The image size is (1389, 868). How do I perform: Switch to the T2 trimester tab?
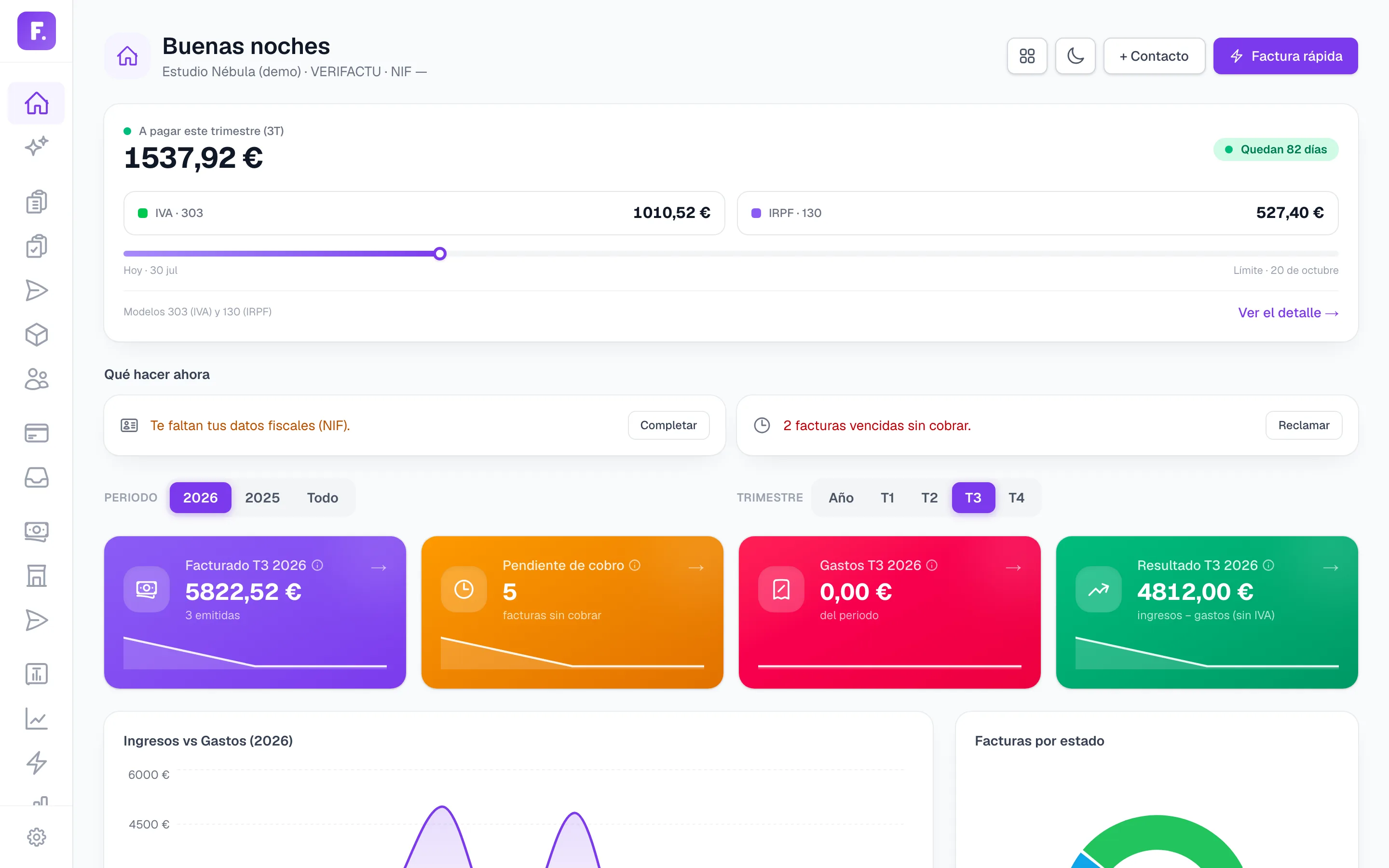[929, 498]
